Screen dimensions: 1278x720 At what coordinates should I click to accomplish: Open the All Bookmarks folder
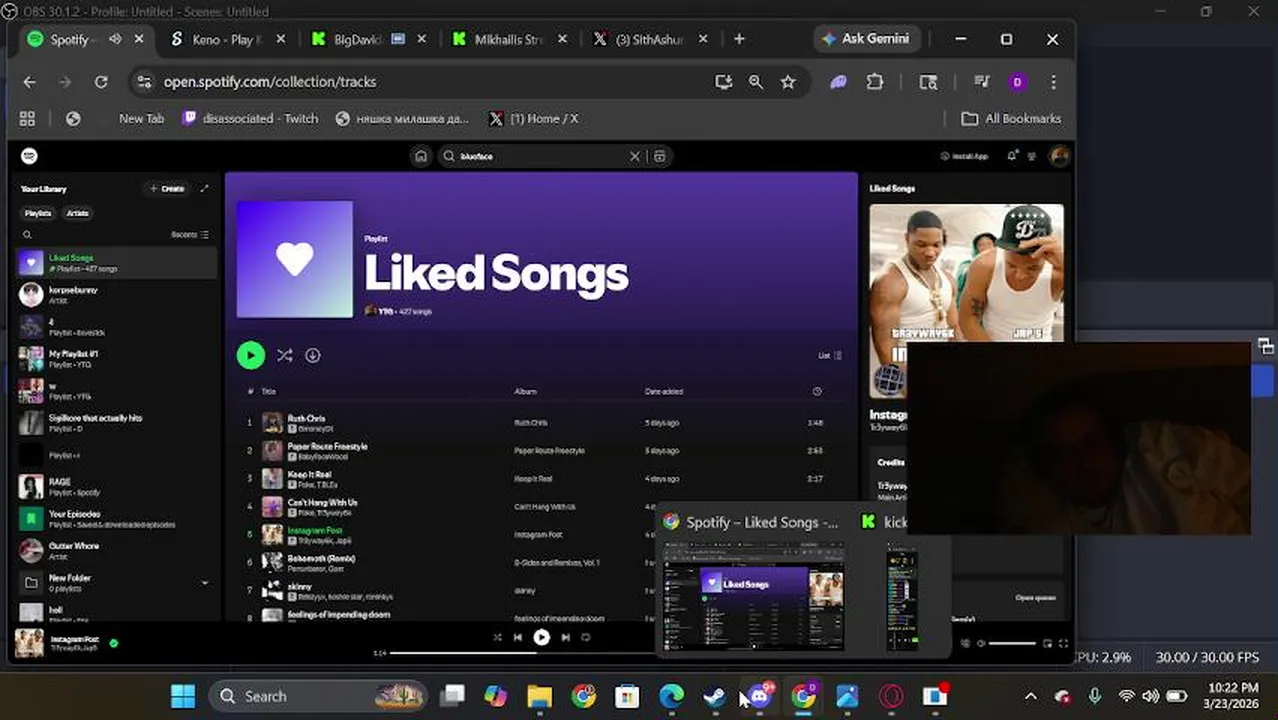click(1011, 118)
